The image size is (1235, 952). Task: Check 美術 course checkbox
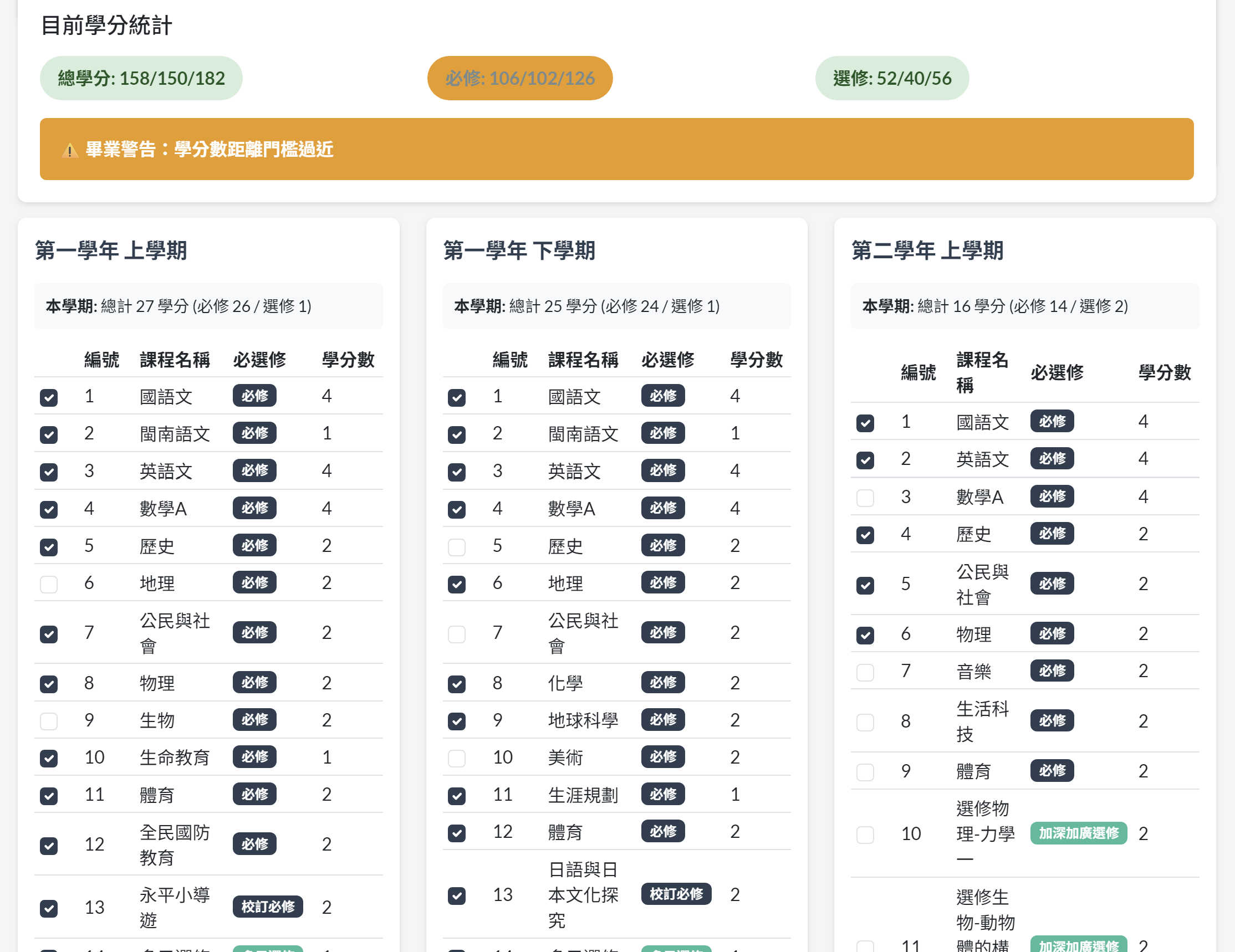(457, 759)
